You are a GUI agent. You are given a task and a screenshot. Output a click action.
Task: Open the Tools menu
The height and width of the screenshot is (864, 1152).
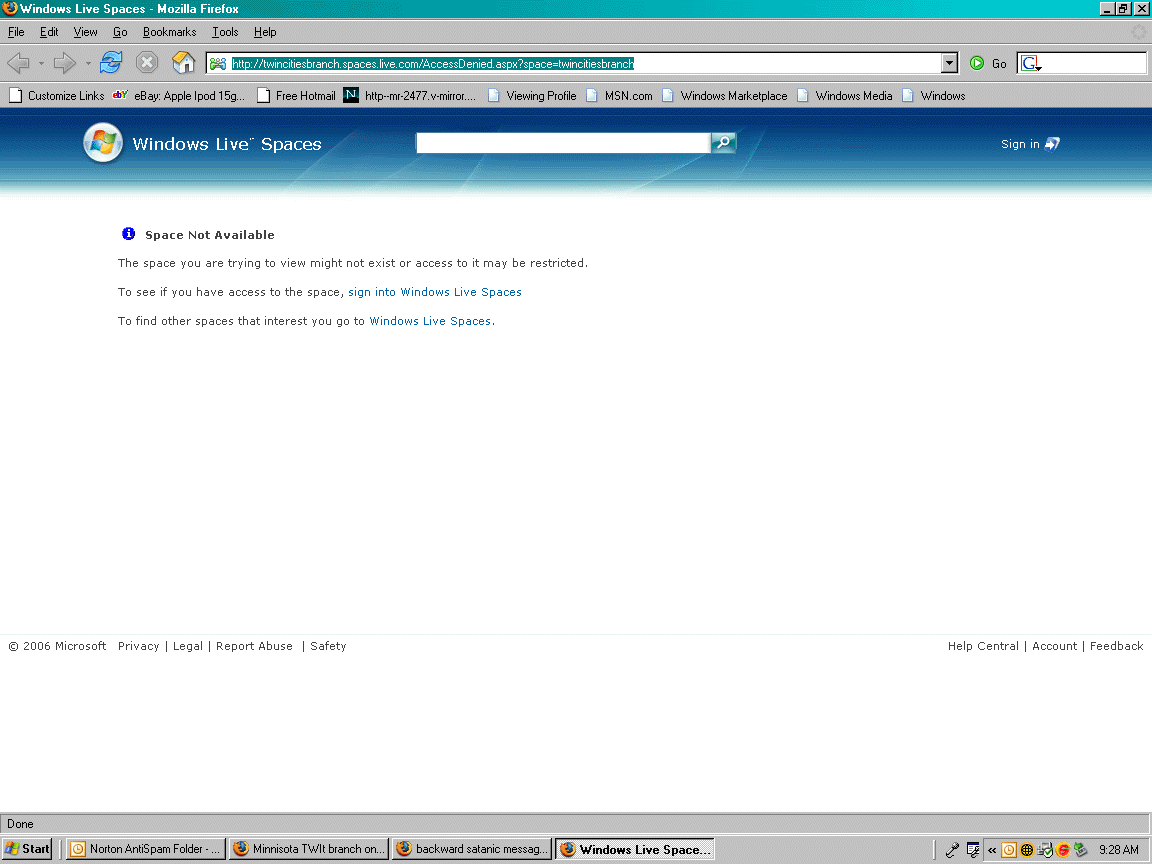click(x=225, y=32)
